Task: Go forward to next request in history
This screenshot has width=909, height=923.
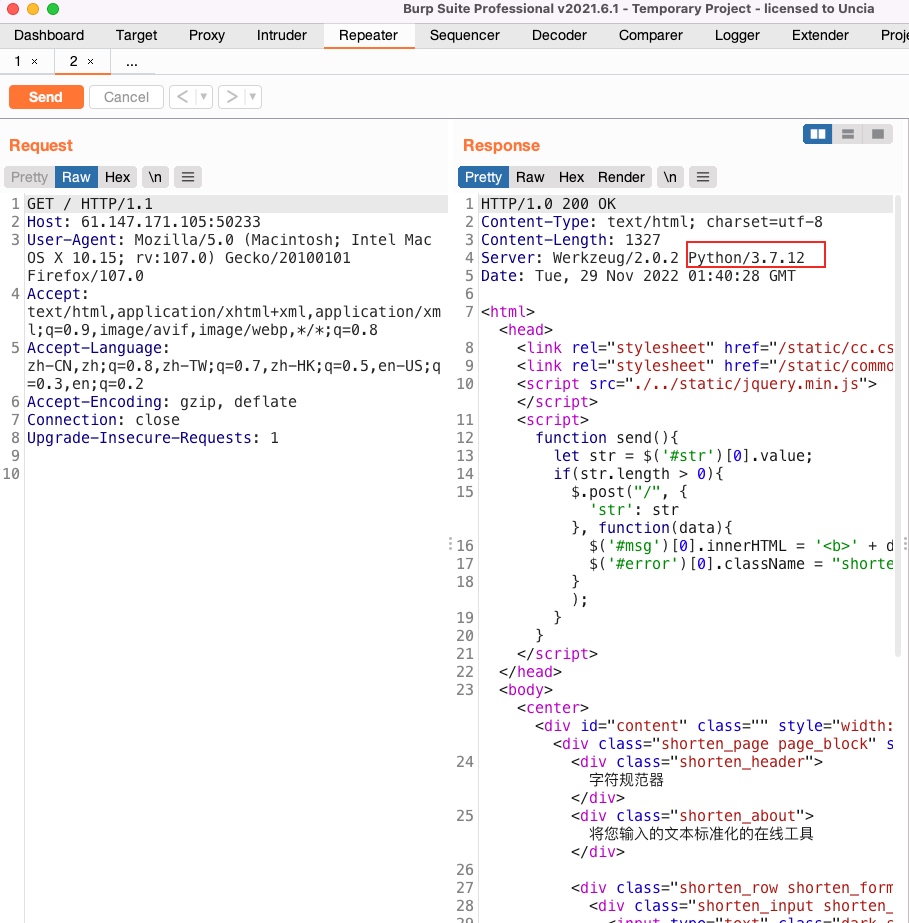Action: (x=232, y=97)
